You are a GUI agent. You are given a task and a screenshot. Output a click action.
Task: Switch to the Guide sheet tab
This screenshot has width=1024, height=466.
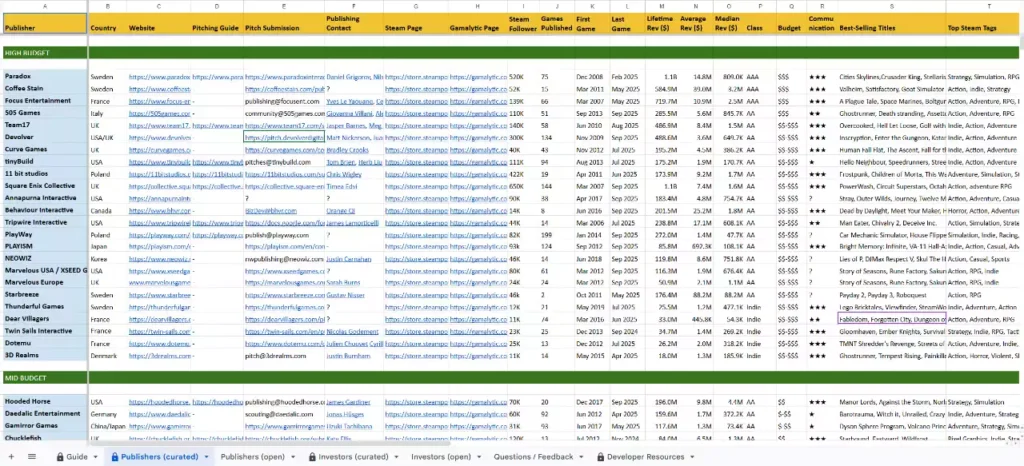76,457
